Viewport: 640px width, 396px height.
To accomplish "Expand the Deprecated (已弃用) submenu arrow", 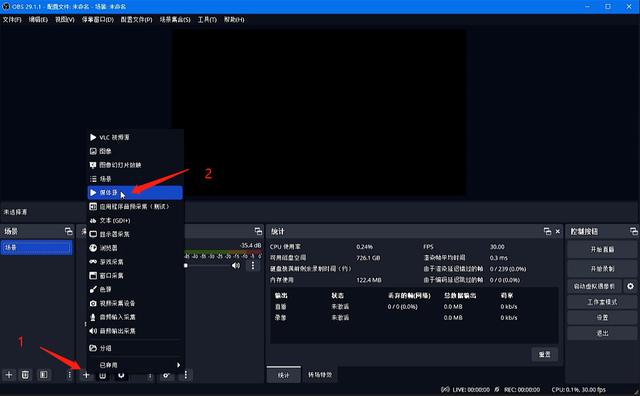I will tap(178, 365).
